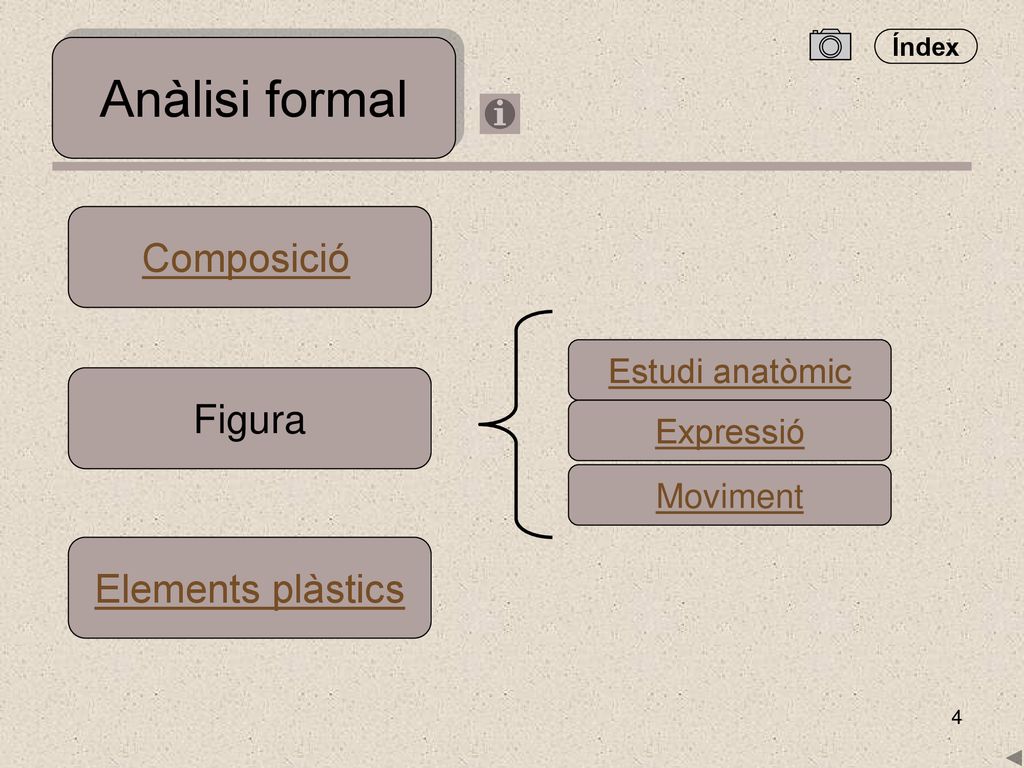Click the curly brace shape
This screenshot has height=768, width=1024.
coord(515,424)
